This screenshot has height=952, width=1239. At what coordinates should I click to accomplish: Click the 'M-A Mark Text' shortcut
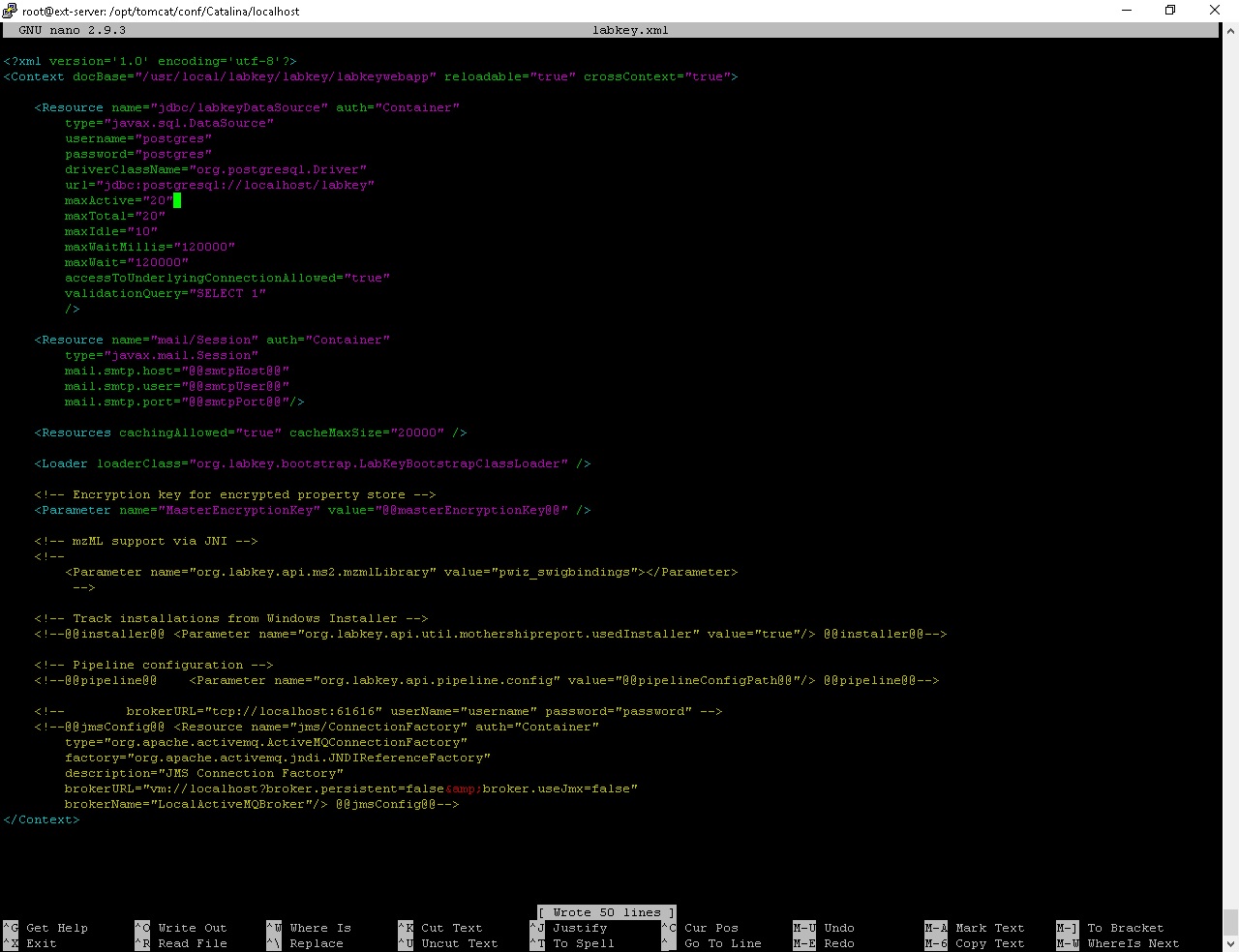(975, 928)
